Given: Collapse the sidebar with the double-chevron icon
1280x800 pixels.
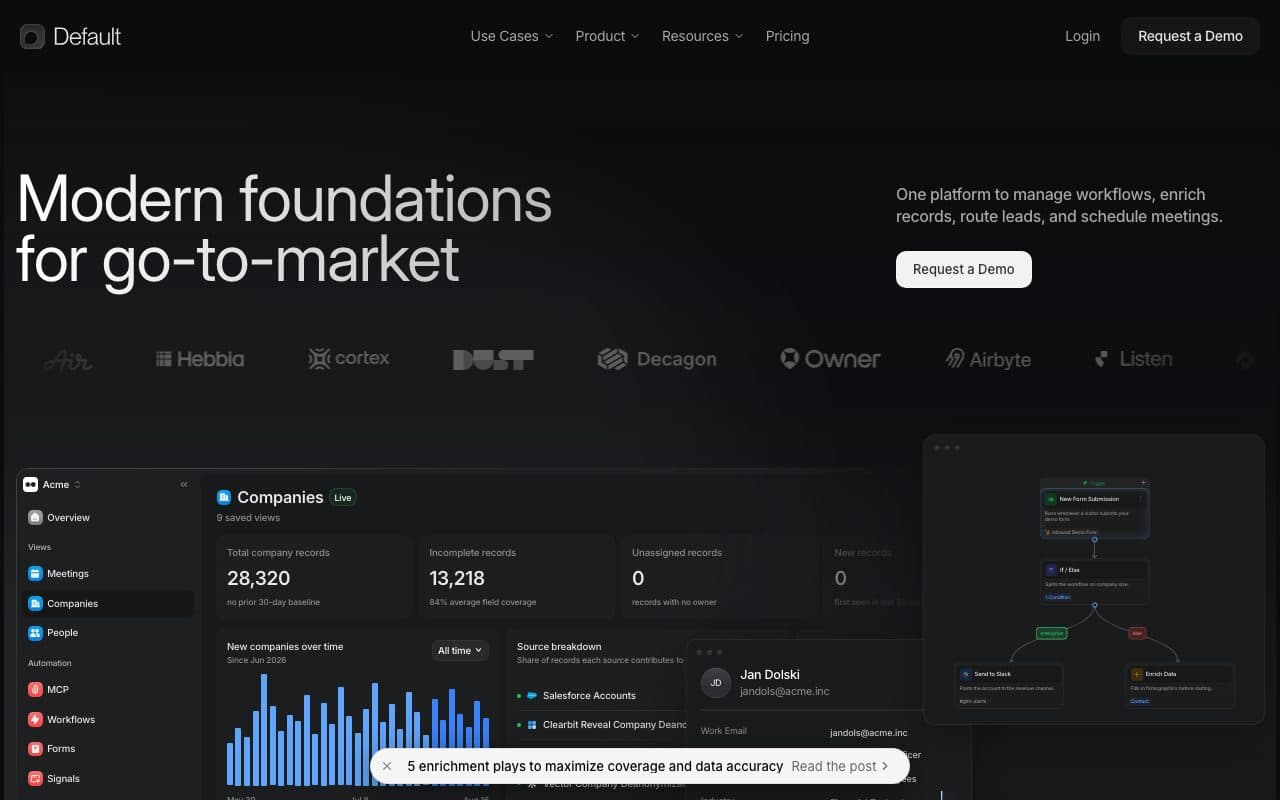Looking at the screenshot, I should [x=184, y=484].
